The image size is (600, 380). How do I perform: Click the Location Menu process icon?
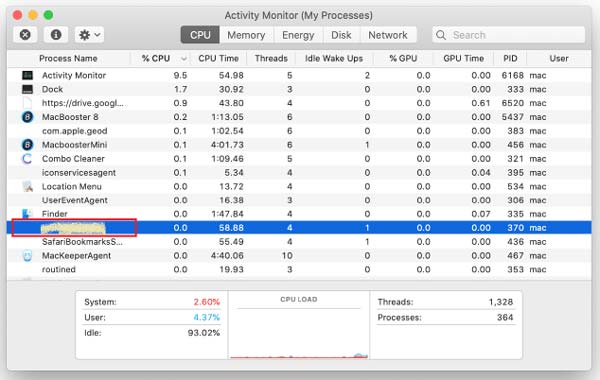(27, 186)
